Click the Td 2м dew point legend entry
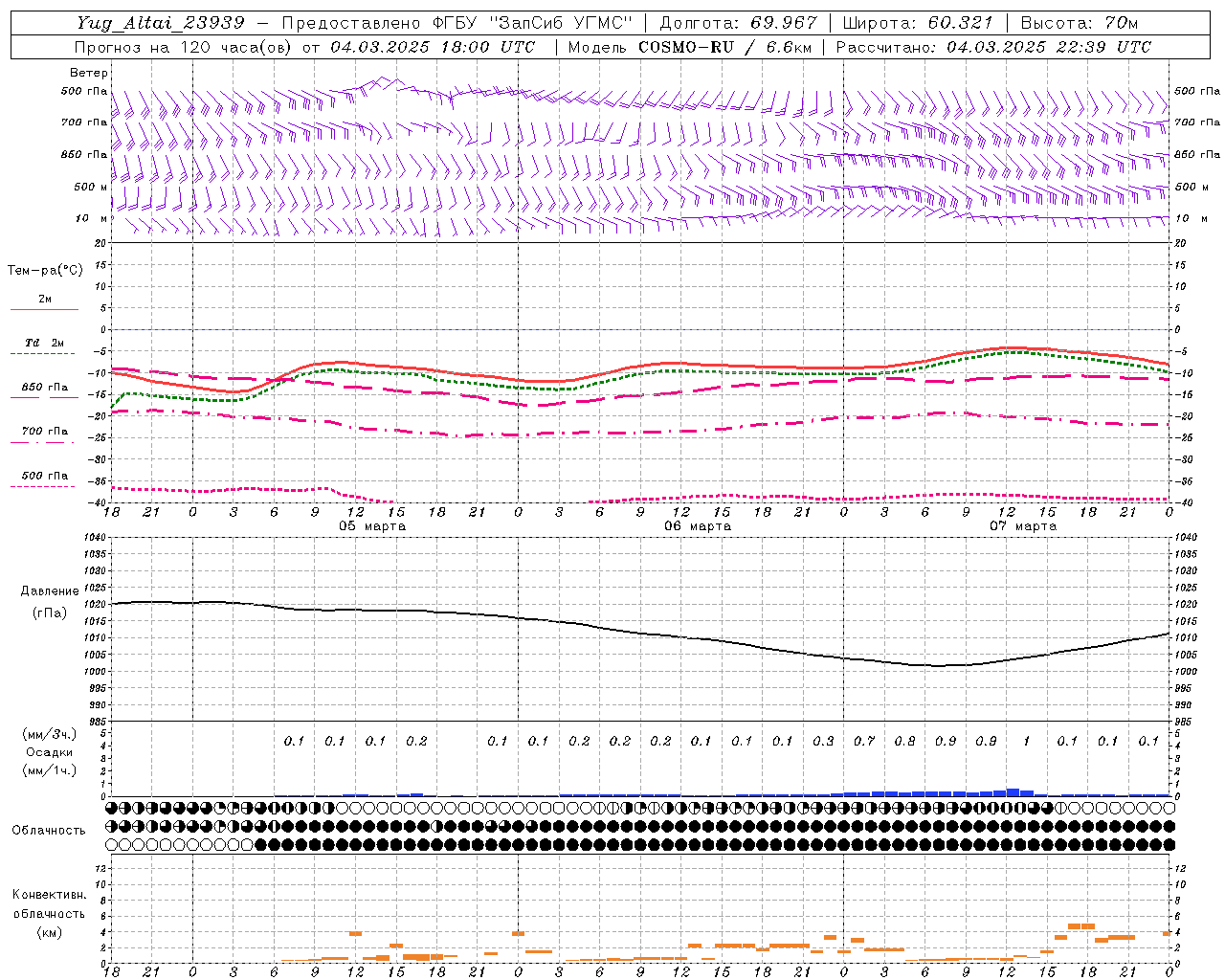1225x980 pixels. pos(44,343)
